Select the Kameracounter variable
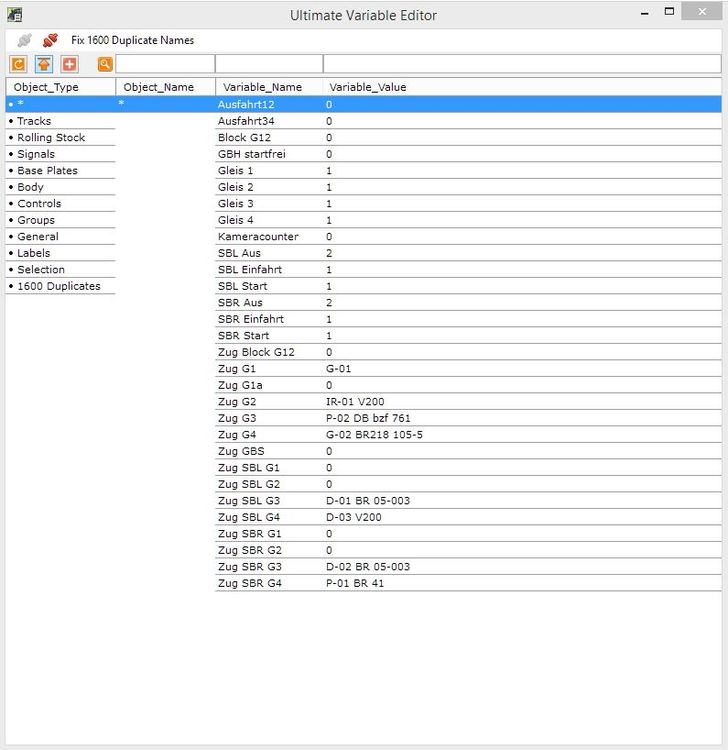The width and height of the screenshot is (728, 750). click(x=258, y=237)
